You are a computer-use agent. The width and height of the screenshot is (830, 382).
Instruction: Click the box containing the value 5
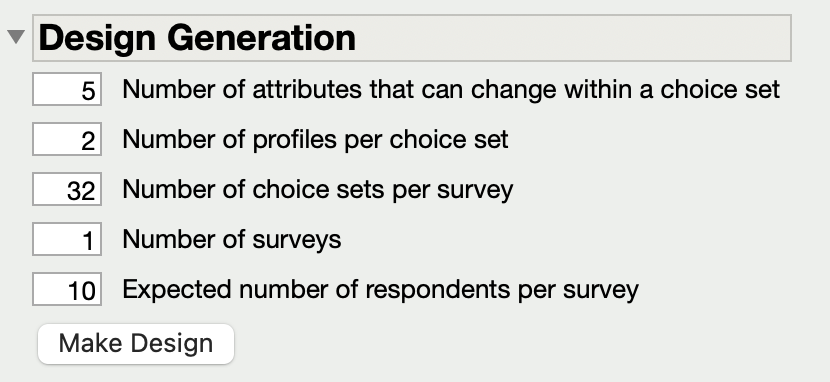pos(67,89)
